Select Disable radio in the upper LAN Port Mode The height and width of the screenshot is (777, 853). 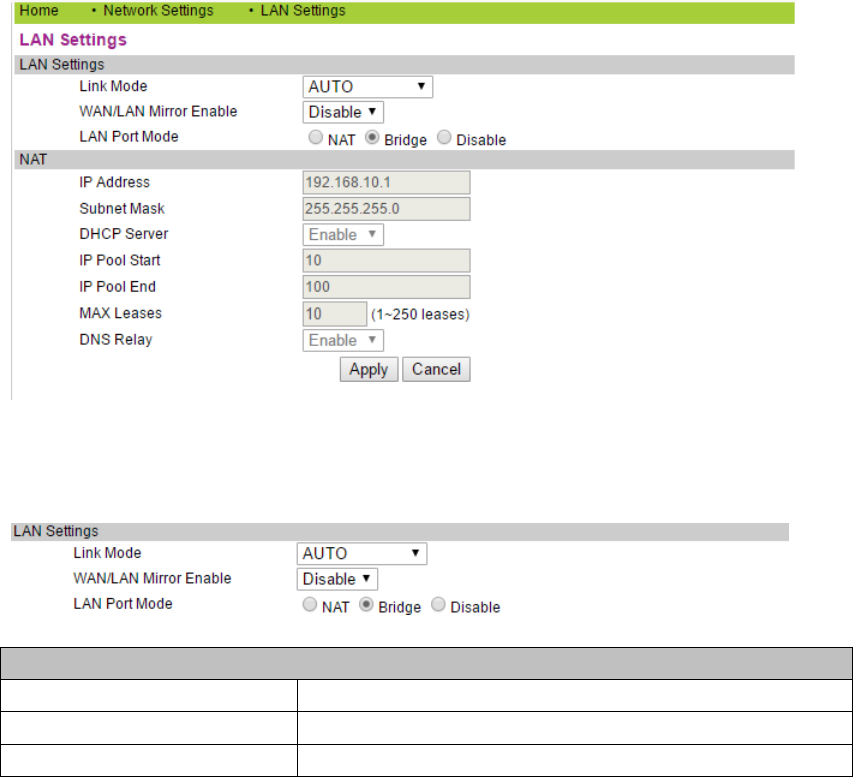444,137
